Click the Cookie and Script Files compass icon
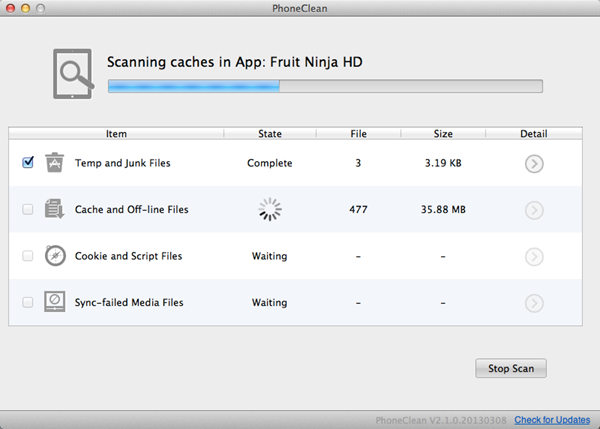Viewport: 600px width, 429px height. pos(55,256)
